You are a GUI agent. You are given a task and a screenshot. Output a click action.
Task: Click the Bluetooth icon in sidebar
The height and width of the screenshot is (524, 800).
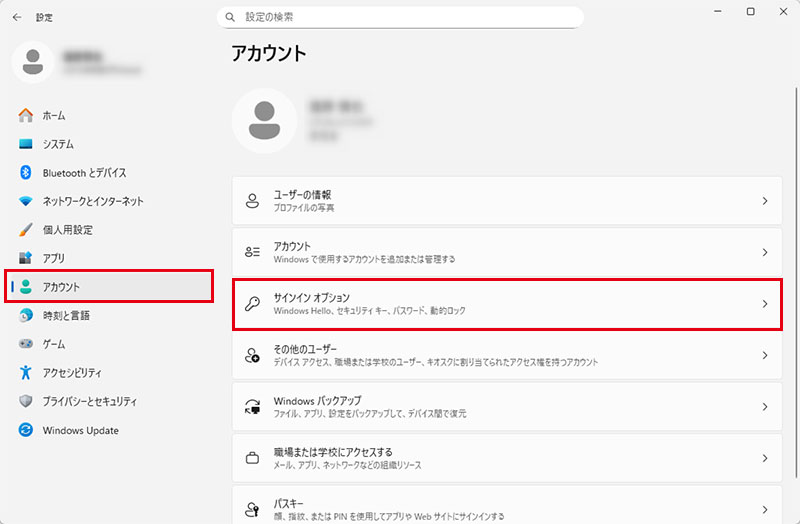26,172
